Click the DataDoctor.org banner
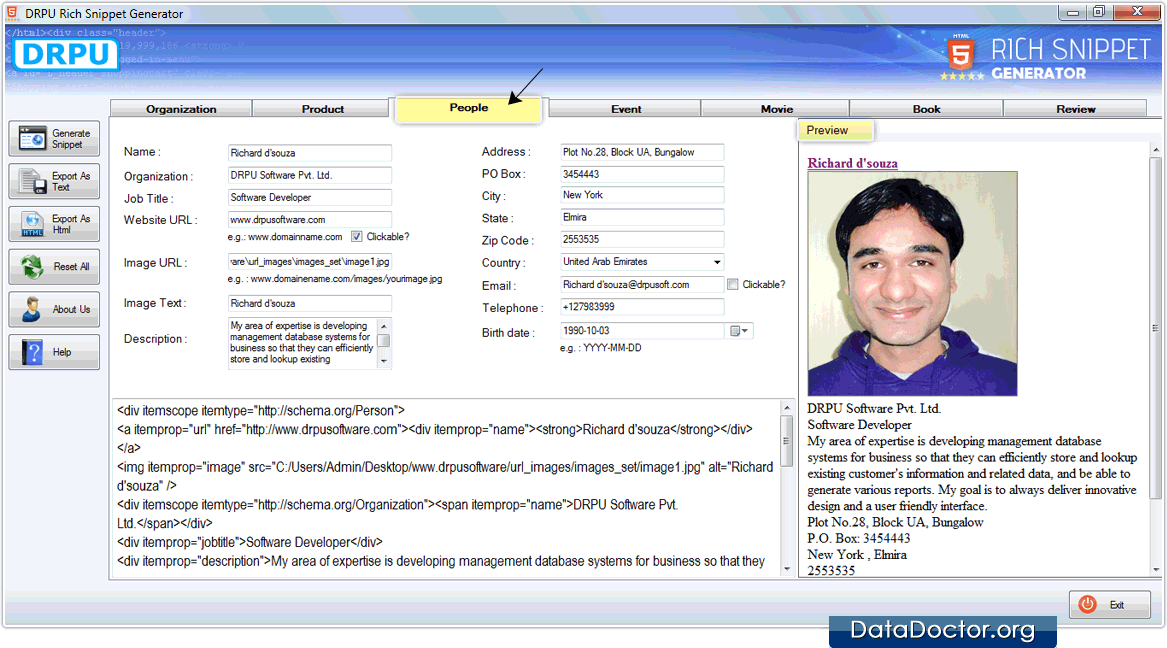The width and height of the screenshot is (1167, 648). [942, 630]
